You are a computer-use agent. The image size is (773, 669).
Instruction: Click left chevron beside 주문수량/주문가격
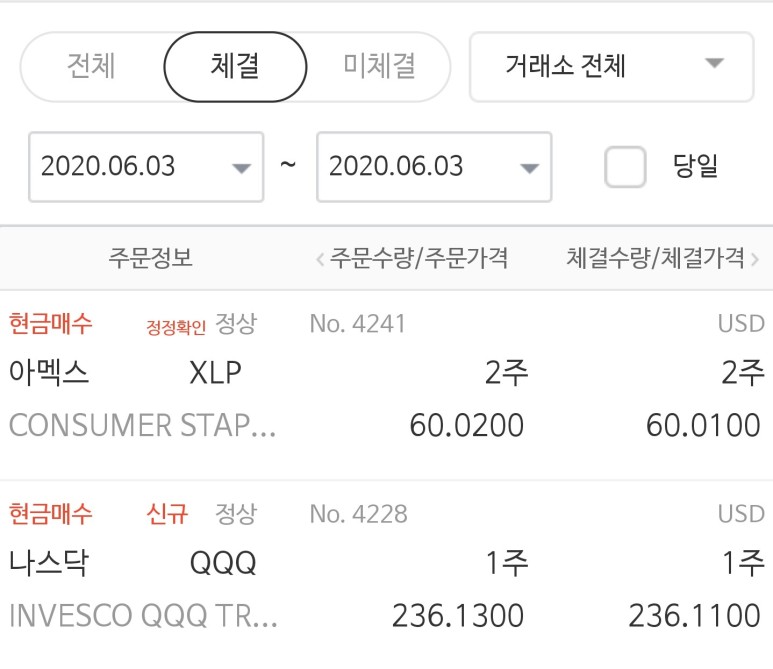tap(320, 259)
